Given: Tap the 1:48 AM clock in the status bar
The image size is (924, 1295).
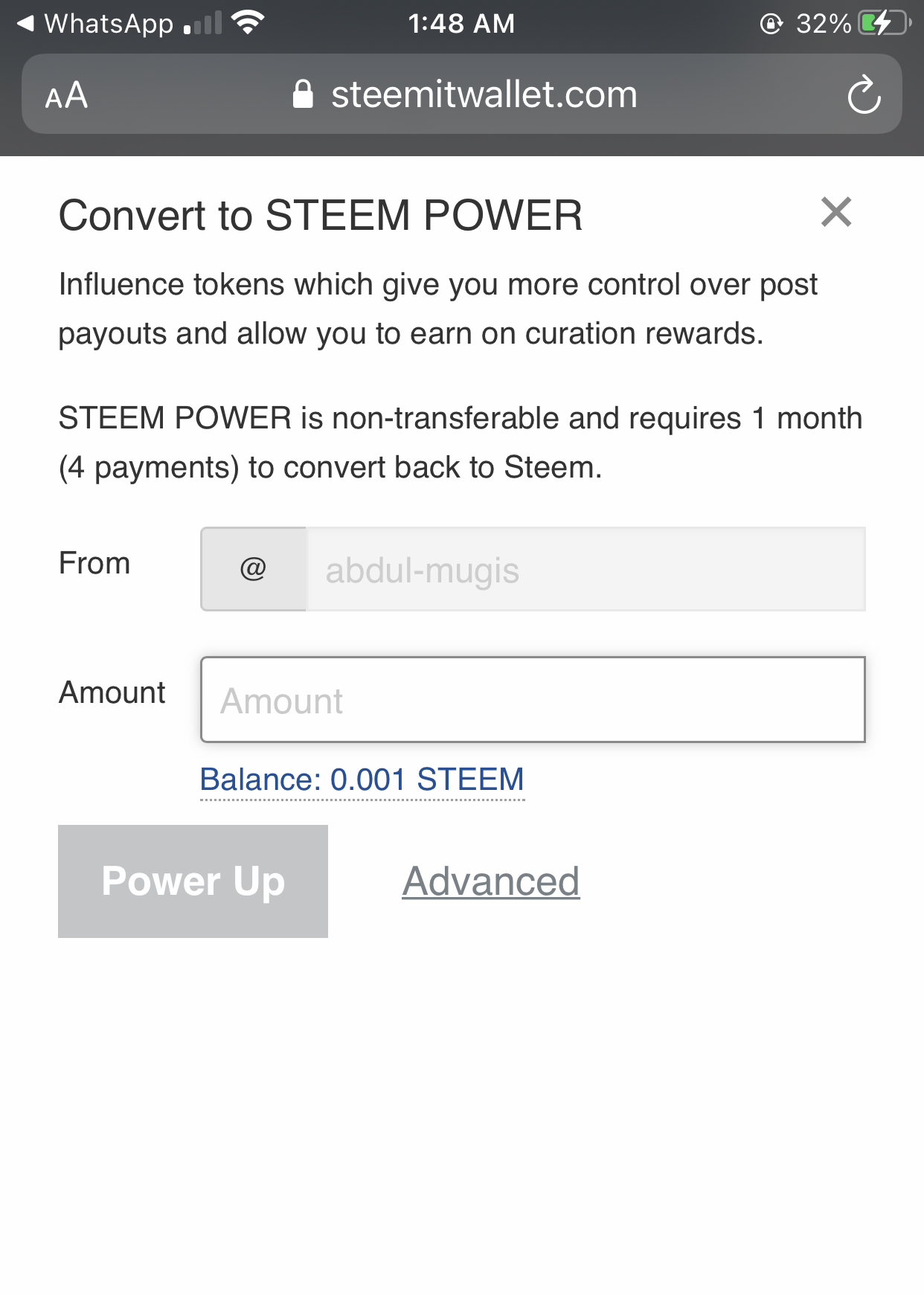Looking at the screenshot, I should (x=461, y=24).
